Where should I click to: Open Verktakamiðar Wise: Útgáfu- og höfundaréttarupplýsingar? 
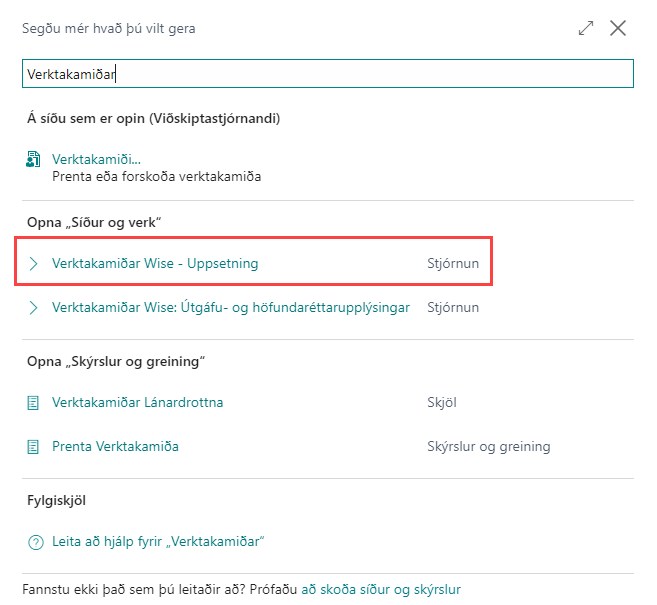coord(231,308)
